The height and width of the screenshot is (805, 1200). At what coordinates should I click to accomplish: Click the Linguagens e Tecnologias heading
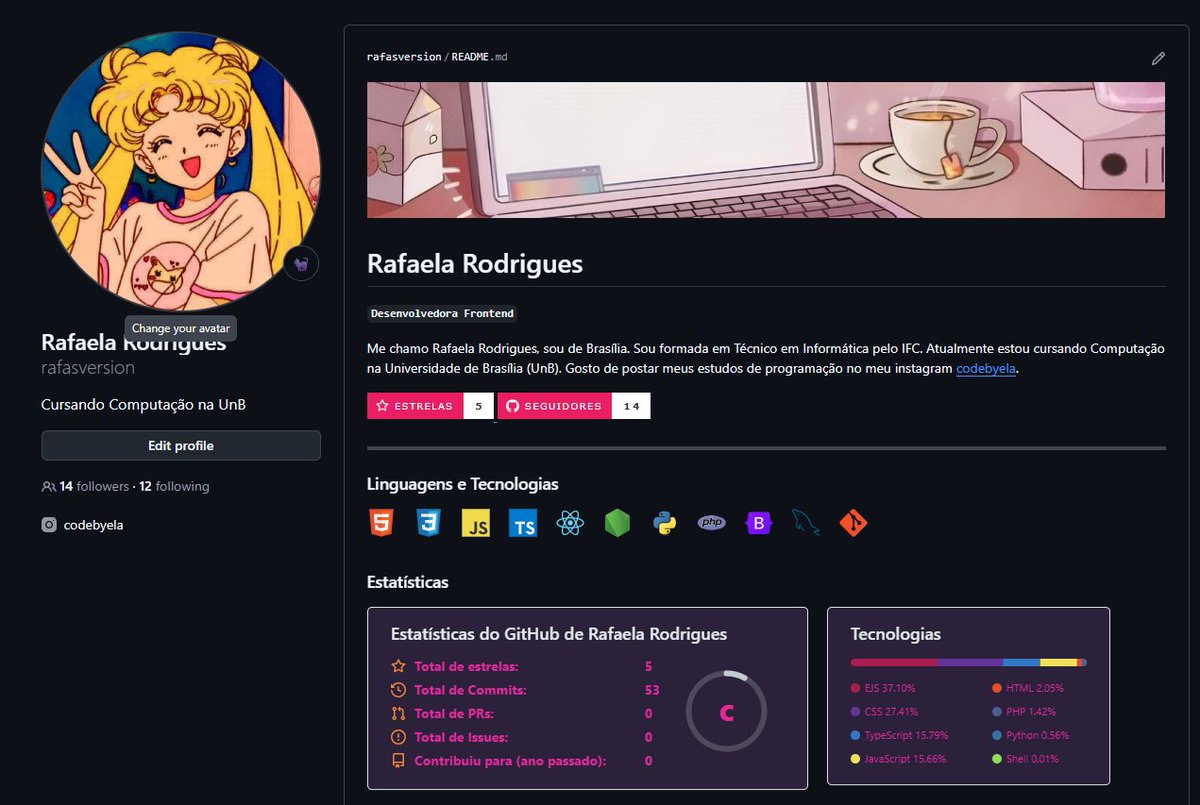pyautogui.click(x=463, y=484)
